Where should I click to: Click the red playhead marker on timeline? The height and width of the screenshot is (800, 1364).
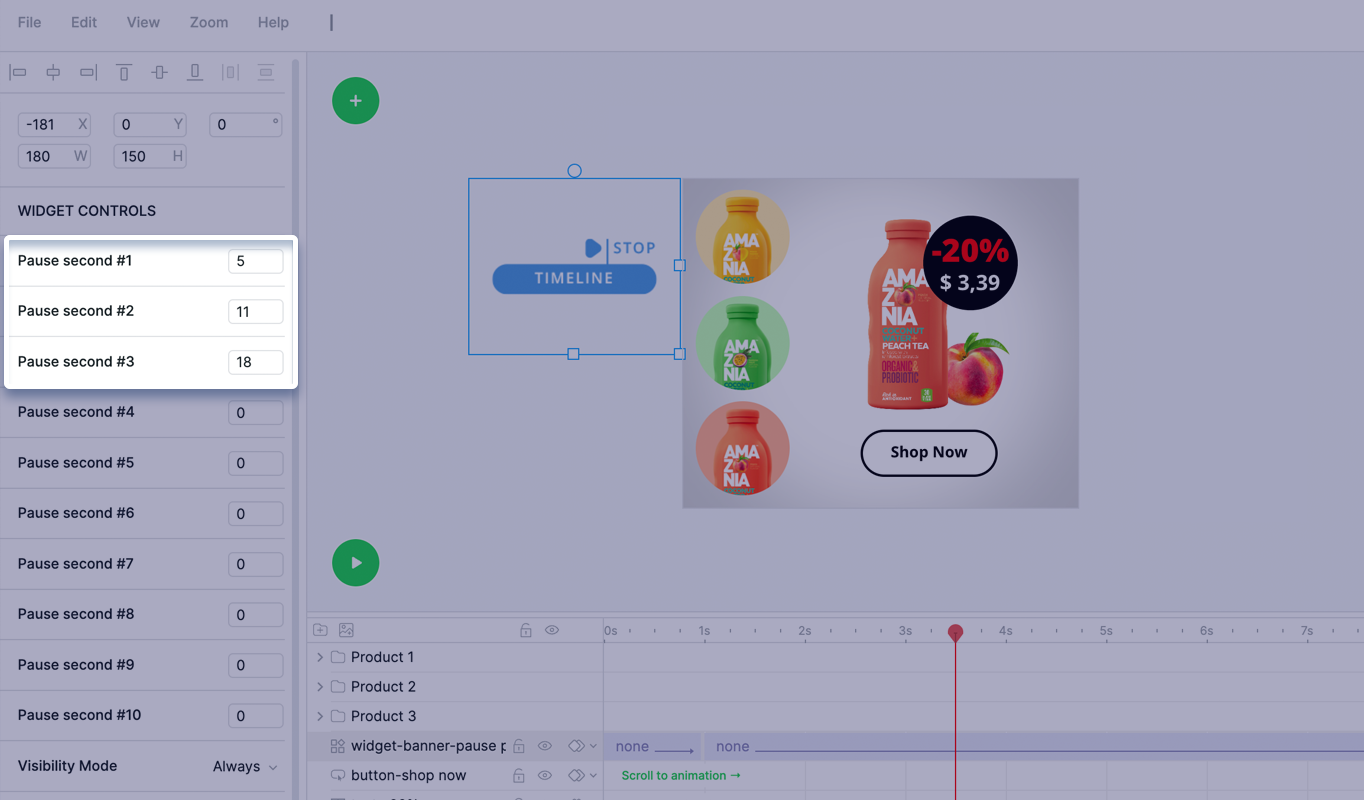[955, 632]
